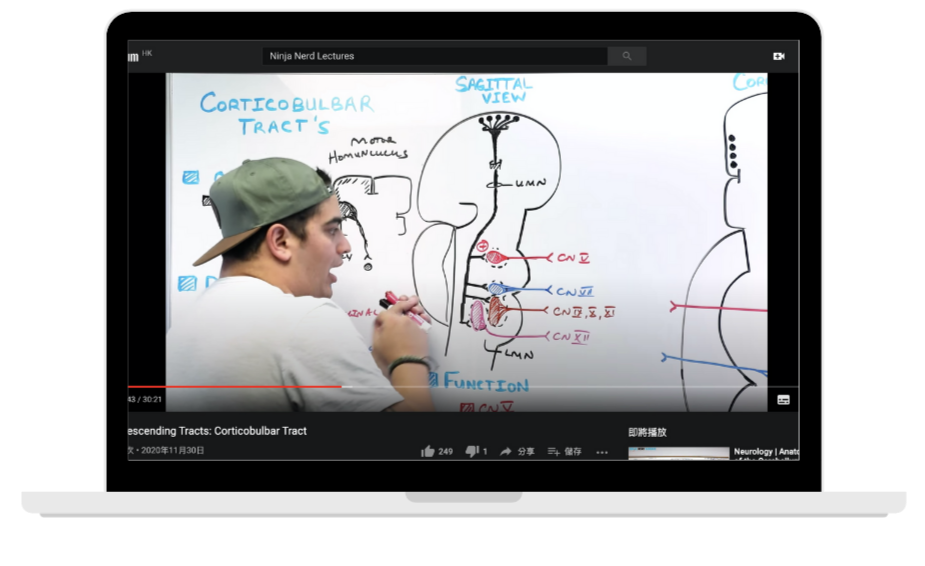The image size is (925, 566).
Task: Click the 即將播放 up next heading
Action: click(647, 432)
